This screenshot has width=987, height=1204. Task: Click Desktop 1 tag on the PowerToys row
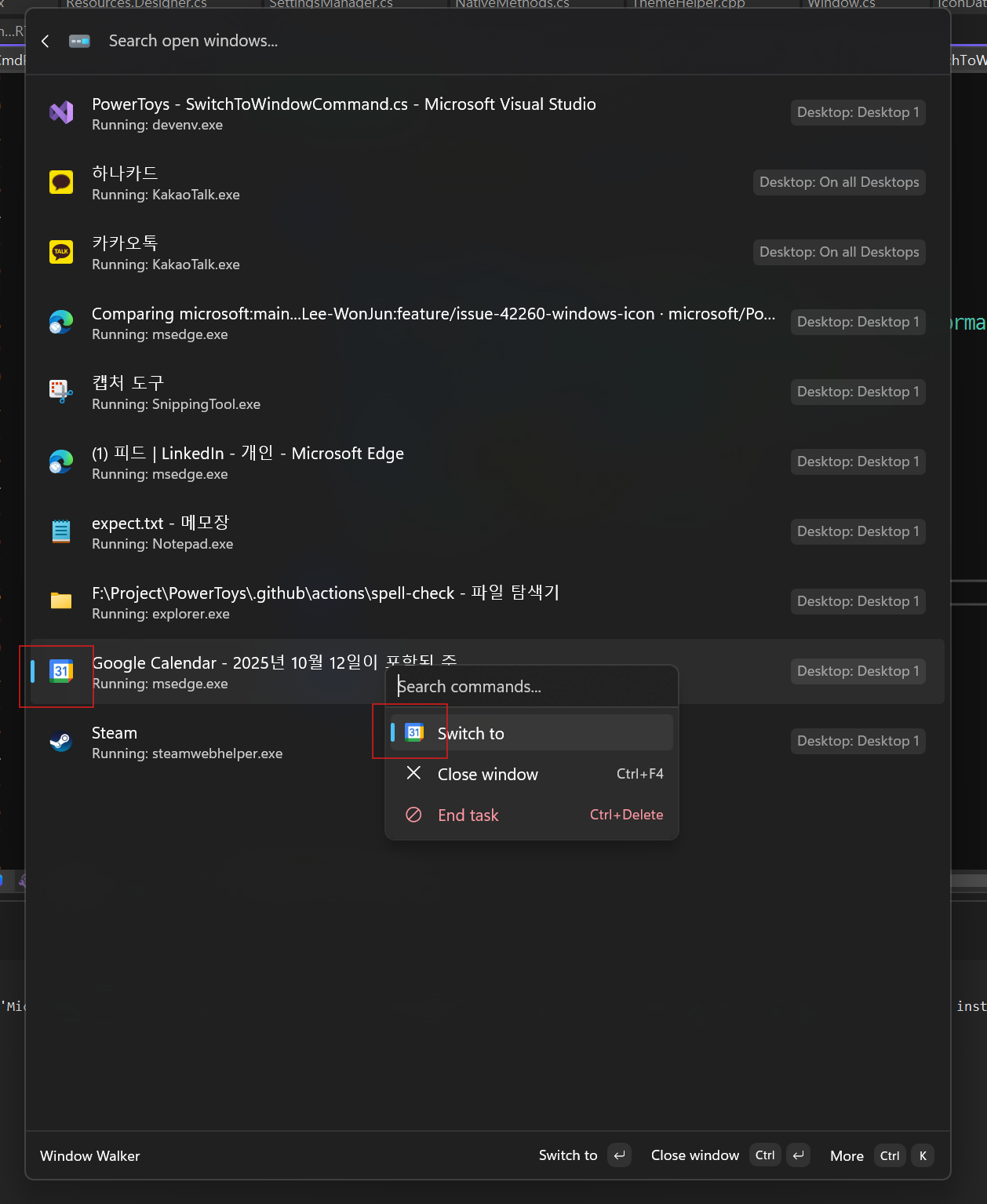[858, 113]
